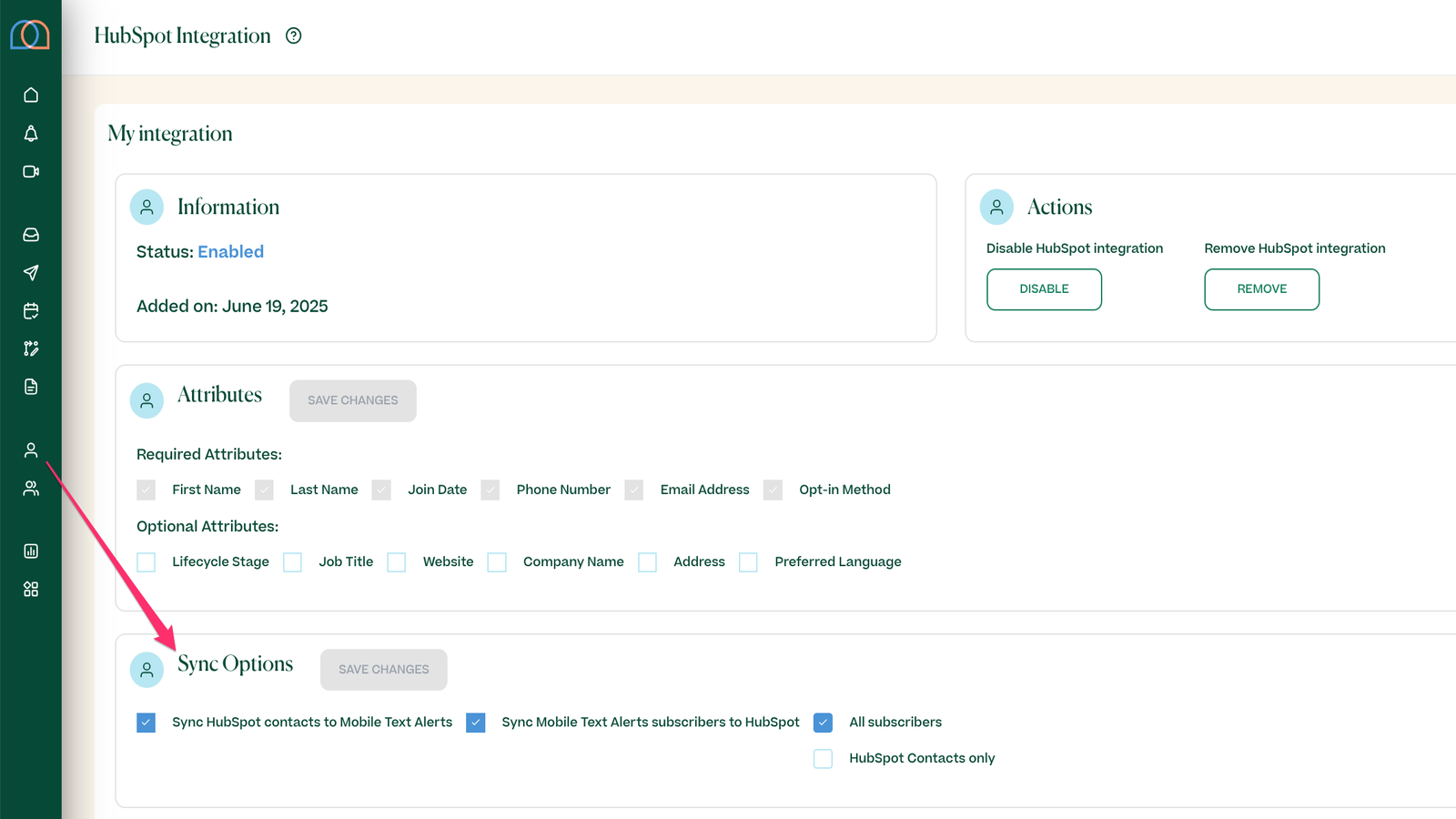
Task: Select the HubSpot Contacts only checkbox
Action: [x=824, y=759]
